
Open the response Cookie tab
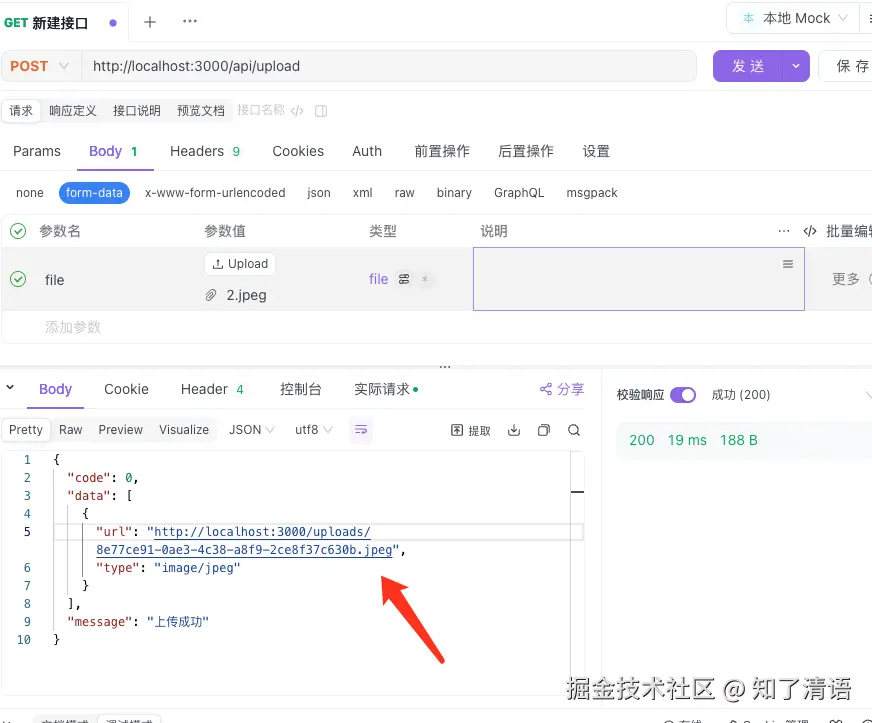(x=126, y=389)
